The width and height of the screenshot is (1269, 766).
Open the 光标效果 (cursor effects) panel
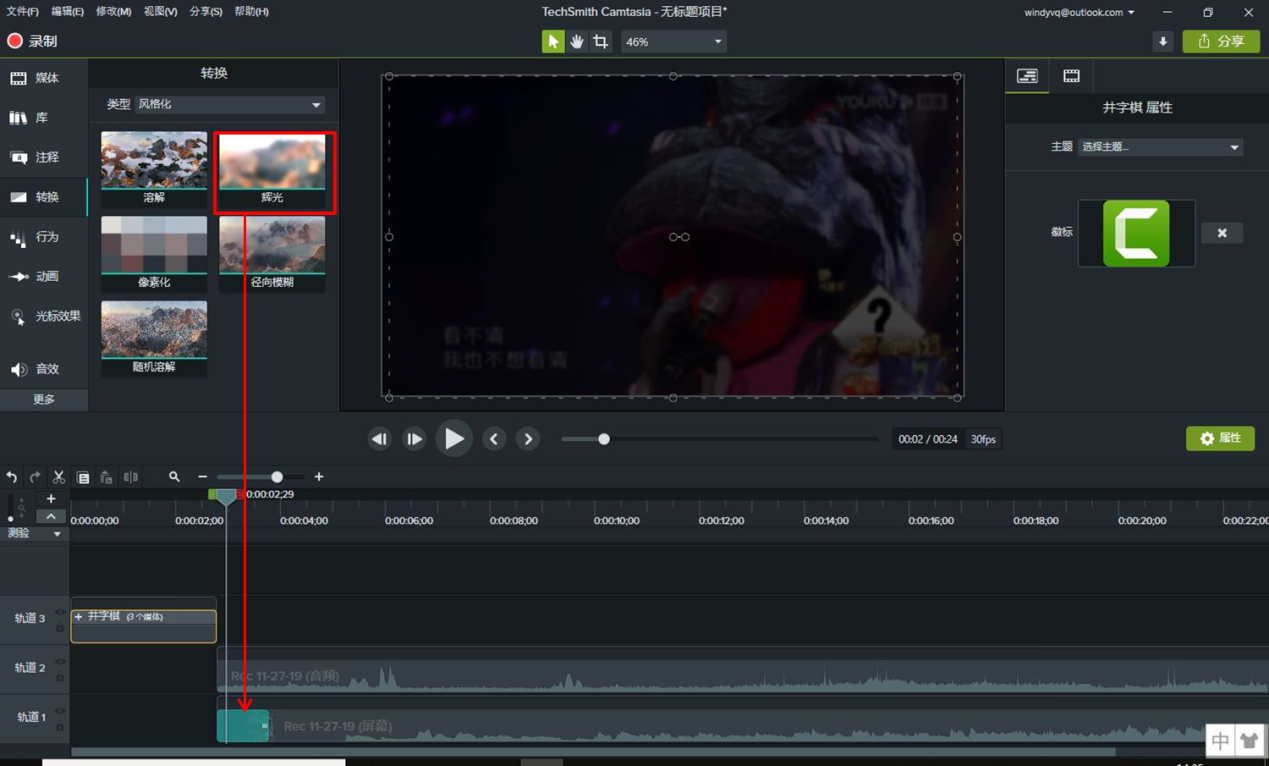coord(45,317)
